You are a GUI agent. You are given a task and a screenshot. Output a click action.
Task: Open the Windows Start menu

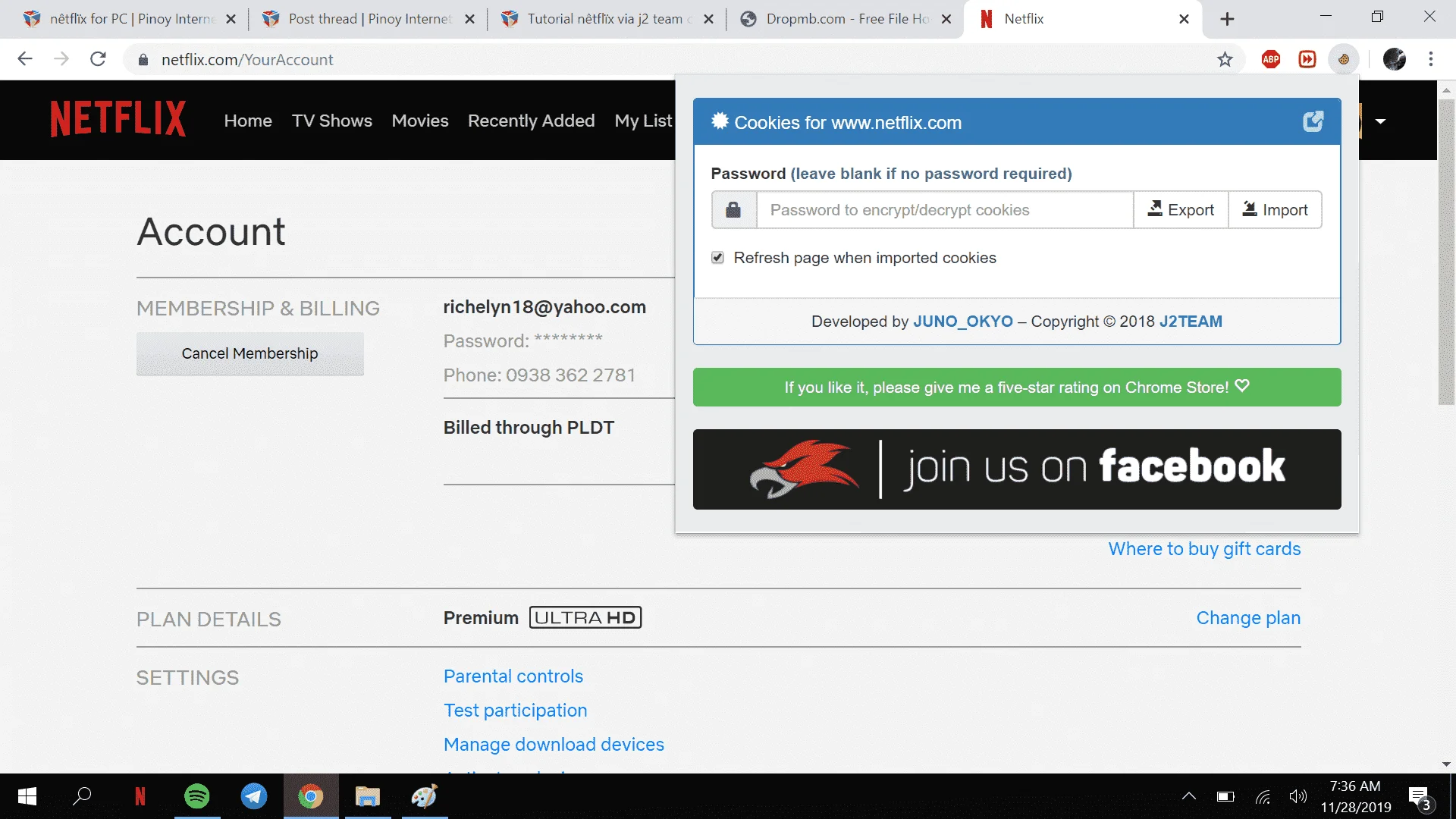tap(27, 796)
